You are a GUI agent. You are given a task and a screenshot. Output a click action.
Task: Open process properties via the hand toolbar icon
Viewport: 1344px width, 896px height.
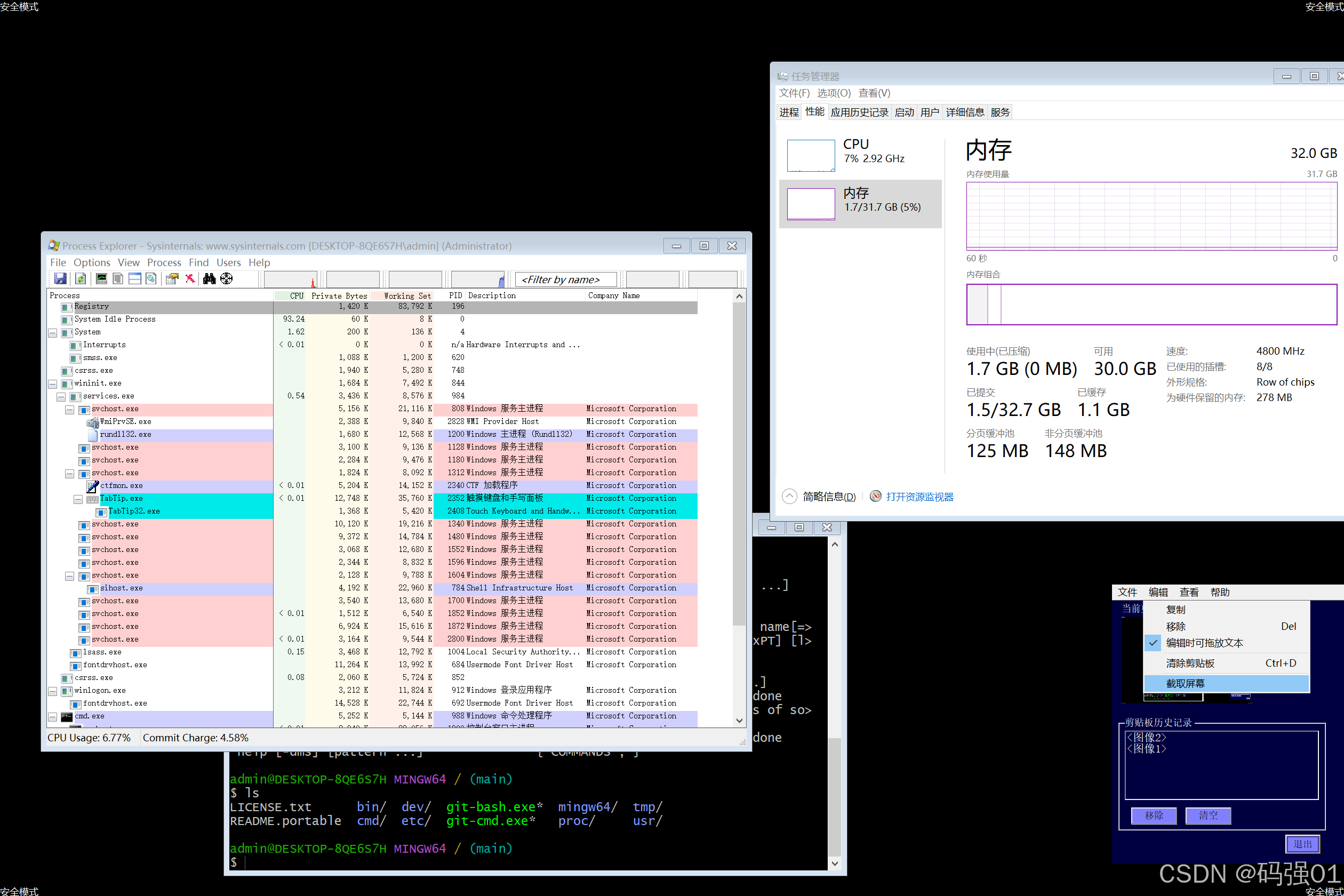point(172,279)
